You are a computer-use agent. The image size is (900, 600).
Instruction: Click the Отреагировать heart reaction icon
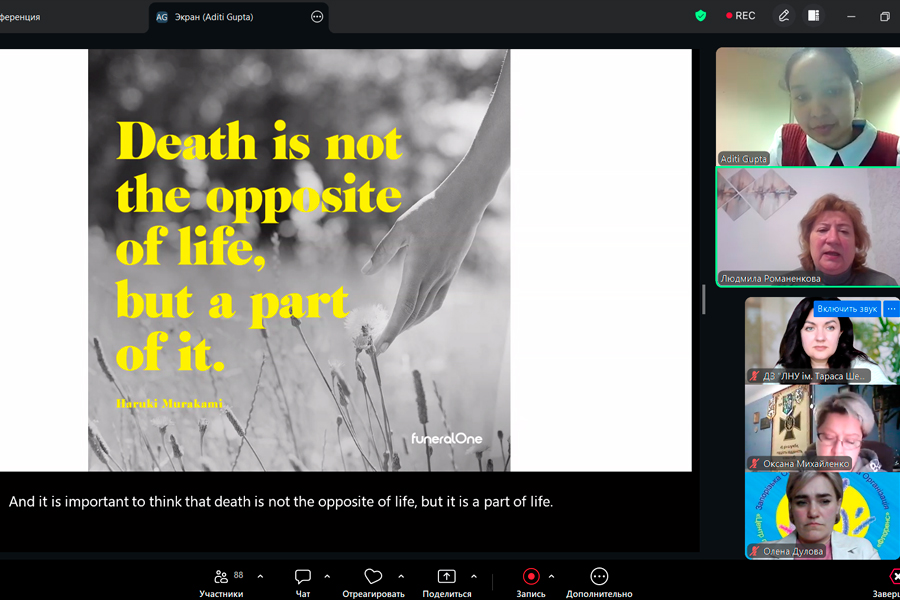pyautogui.click(x=373, y=576)
